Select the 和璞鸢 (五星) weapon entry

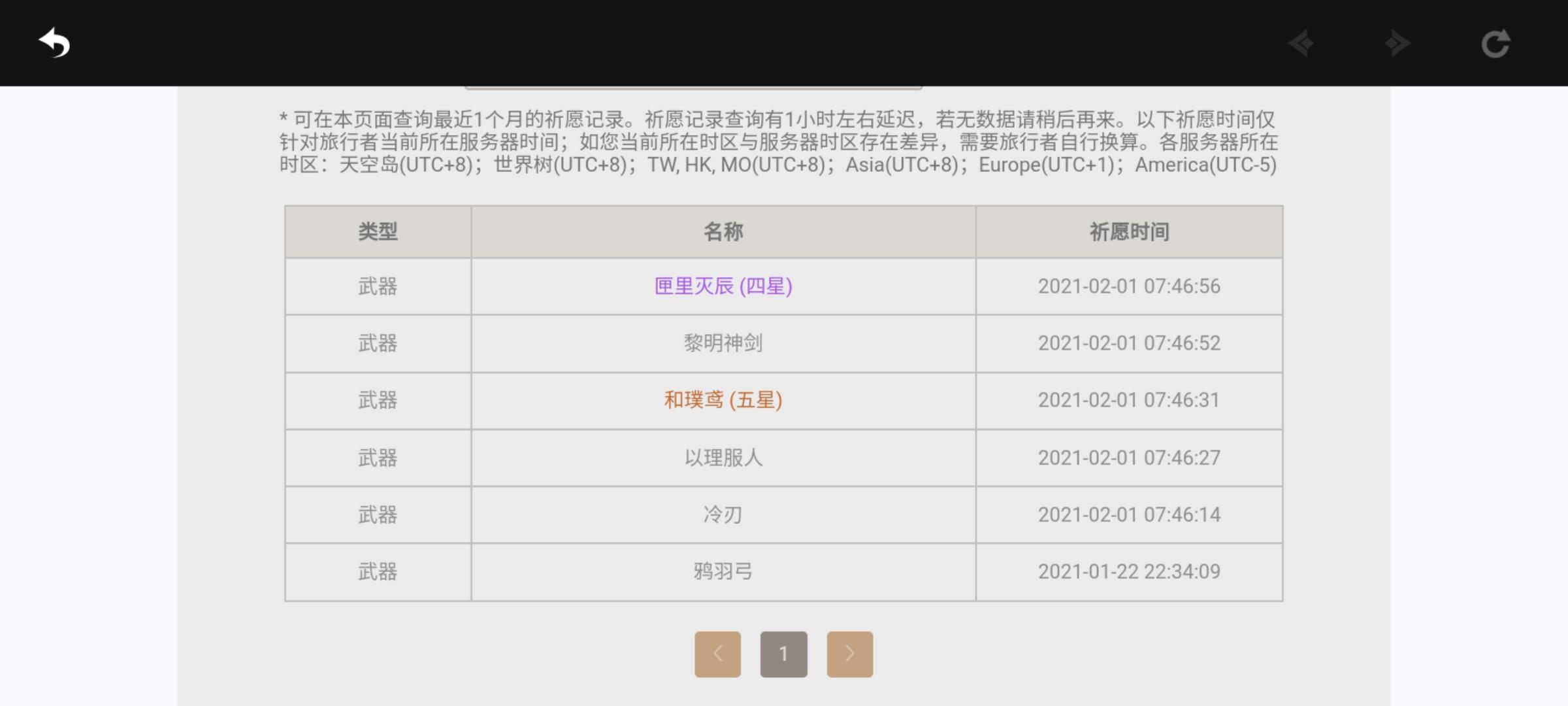pos(723,400)
